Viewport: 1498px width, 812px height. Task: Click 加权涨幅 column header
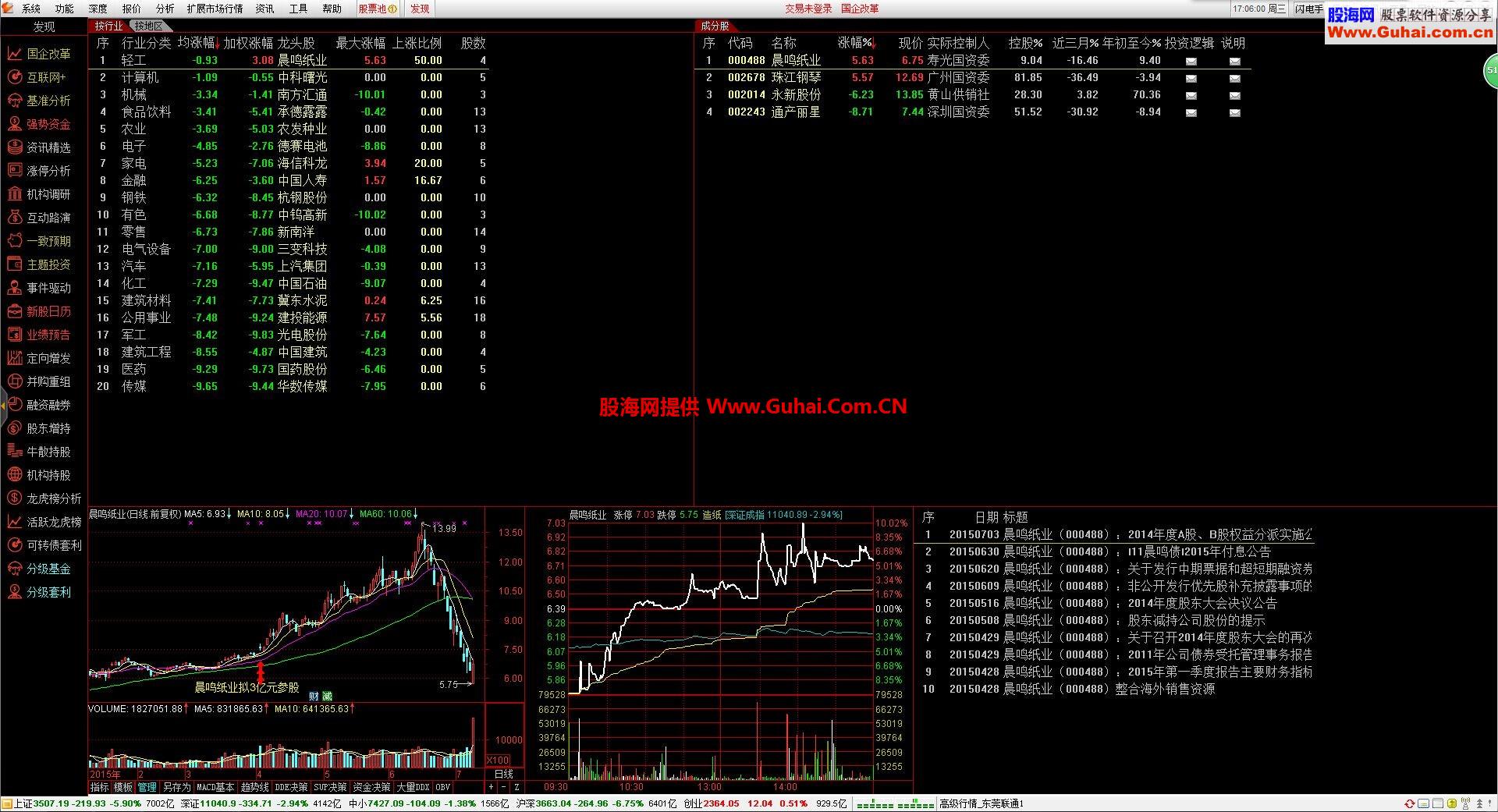pyautogui.click(x=248, y=43)
